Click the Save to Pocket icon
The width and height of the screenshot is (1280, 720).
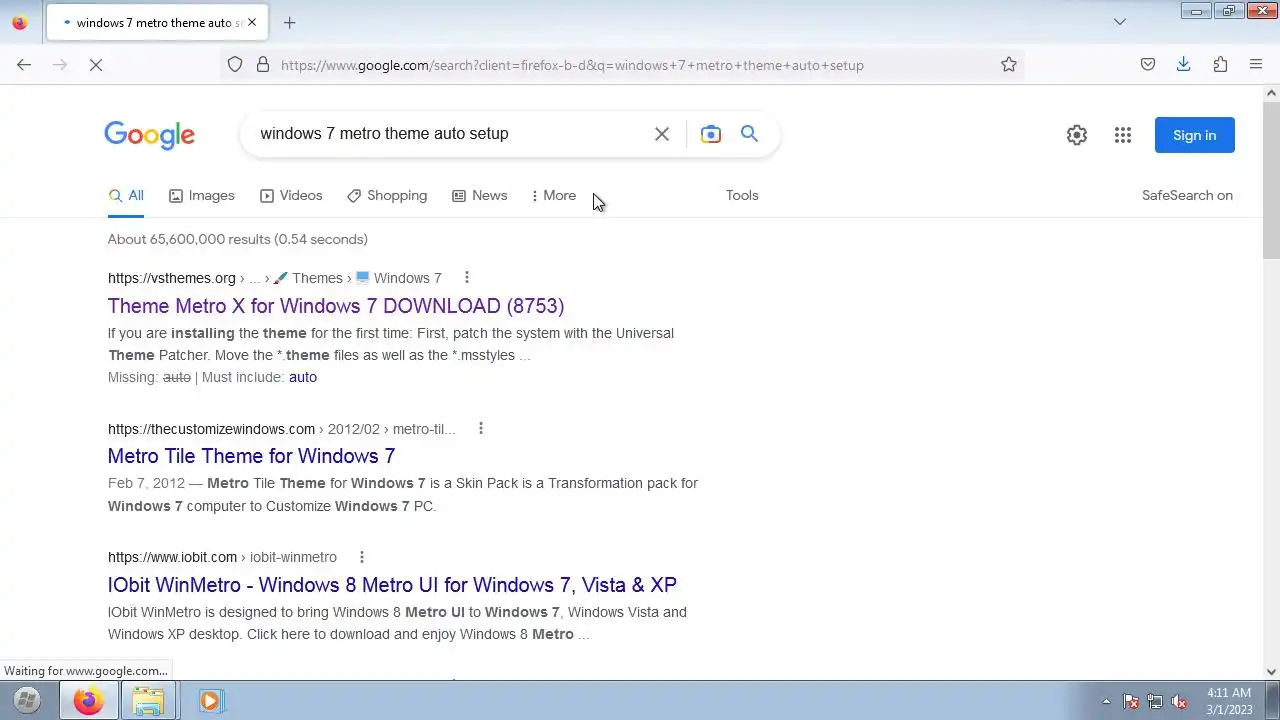point(1148,65)
